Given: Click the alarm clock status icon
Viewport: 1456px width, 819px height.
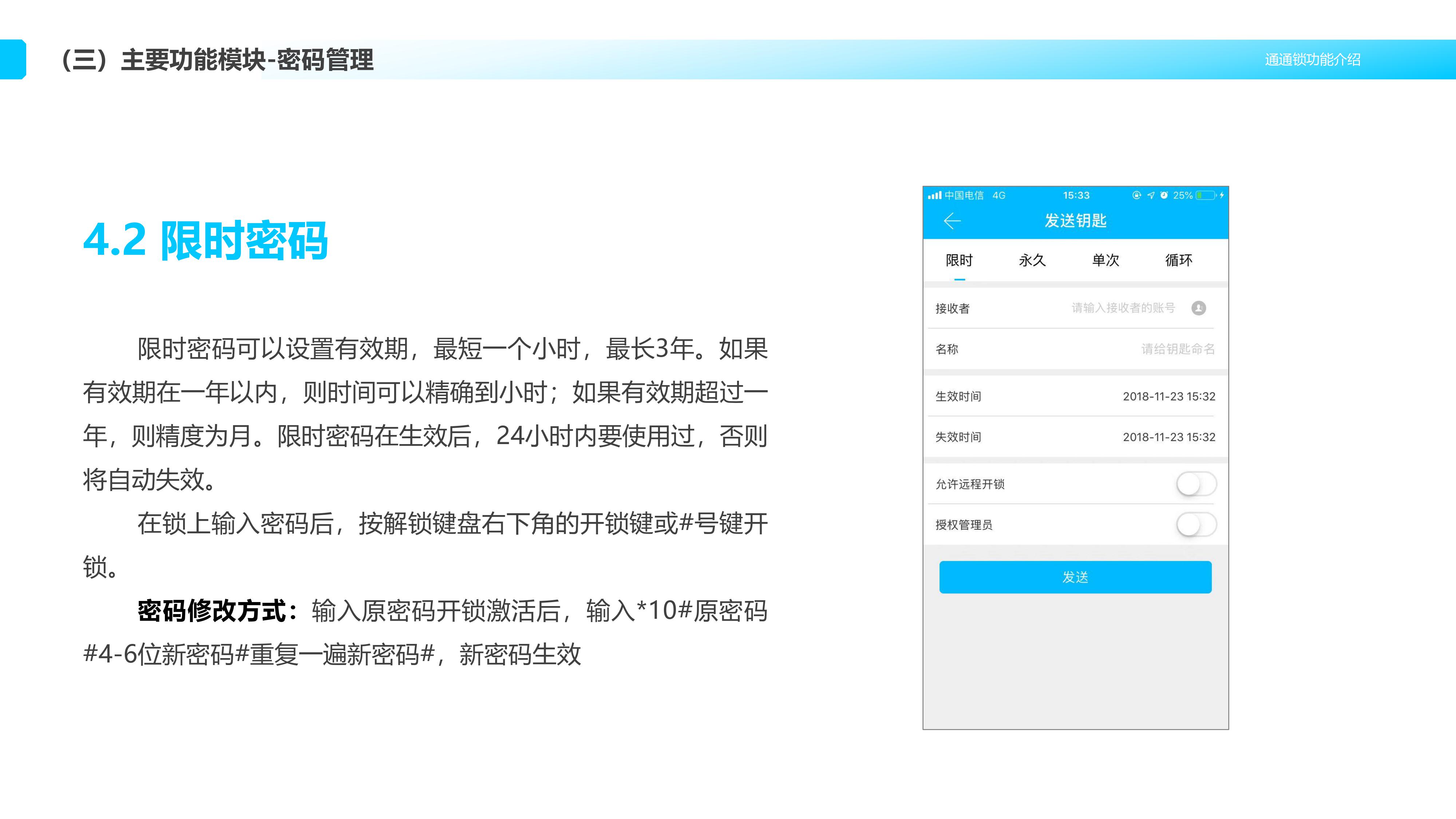Looking at the screenshot, I should [1164, 195].
